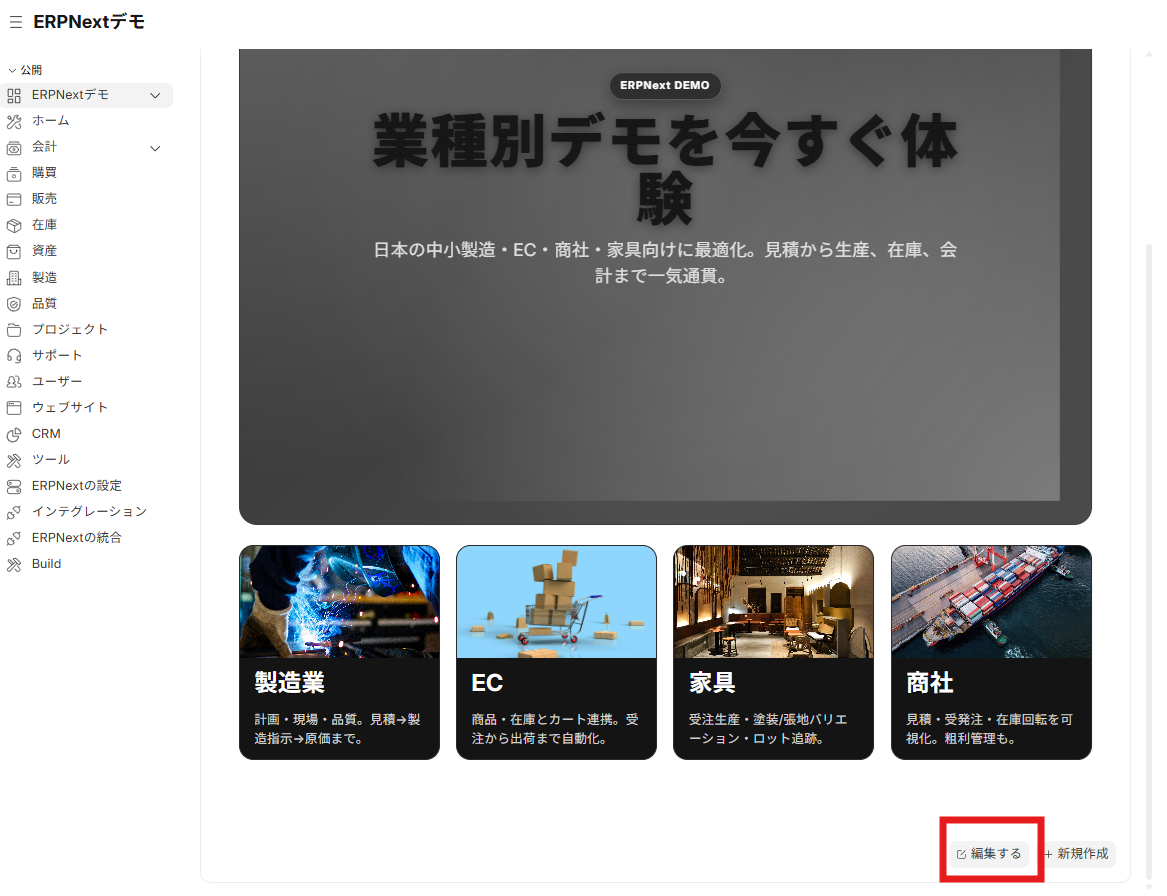Click the 新規作成 button
1167x896 pixels.
1076,854
